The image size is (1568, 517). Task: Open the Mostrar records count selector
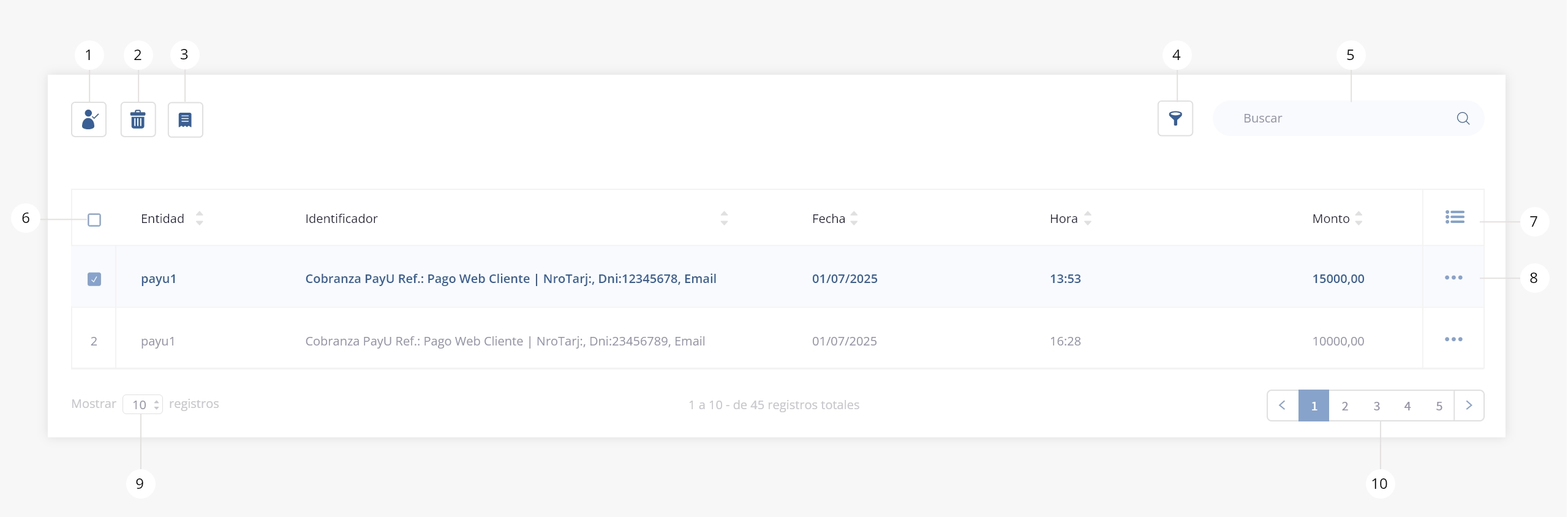click(143, 404)
